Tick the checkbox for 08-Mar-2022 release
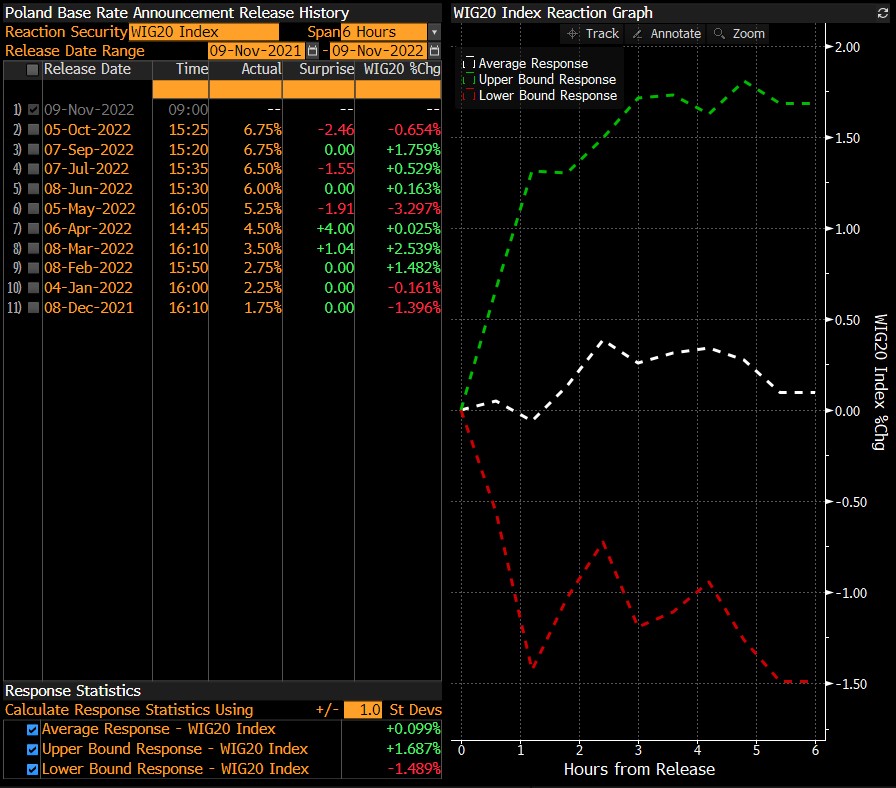The width and height of the screenshot is (896, 788). coord(33,249)
